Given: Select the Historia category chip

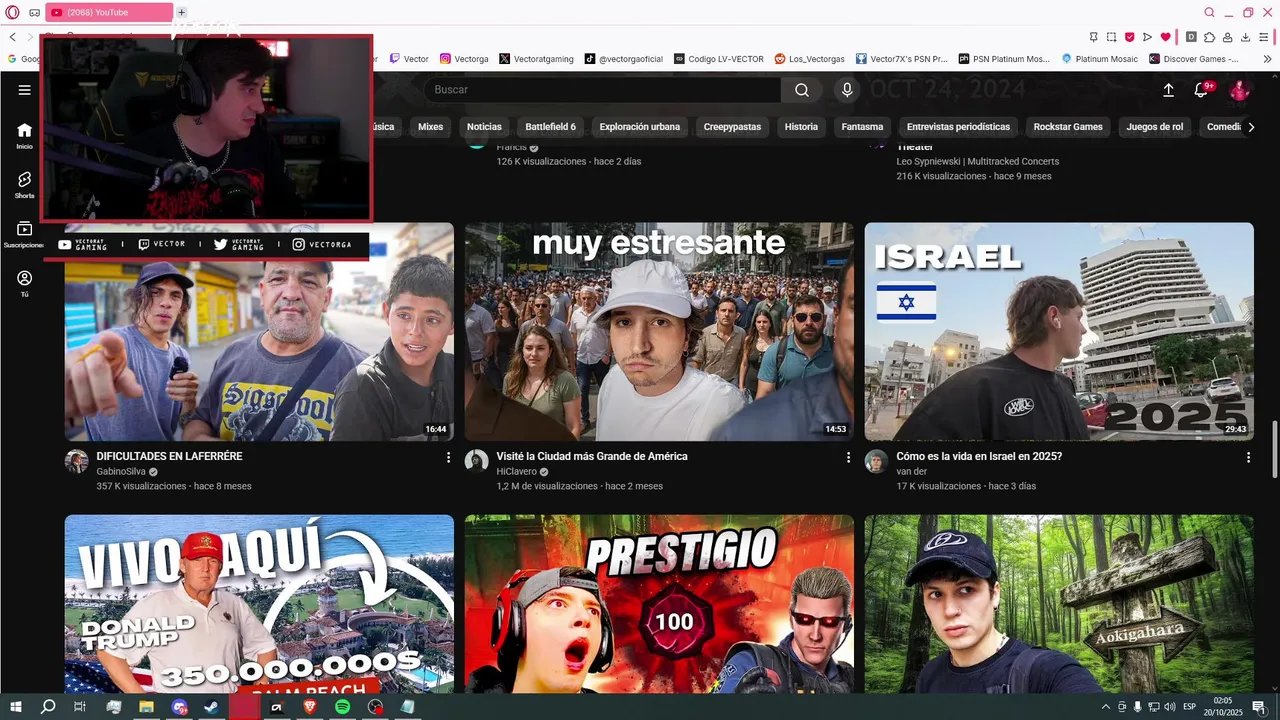Looking at the screenshot, I should tap(801, 127).
